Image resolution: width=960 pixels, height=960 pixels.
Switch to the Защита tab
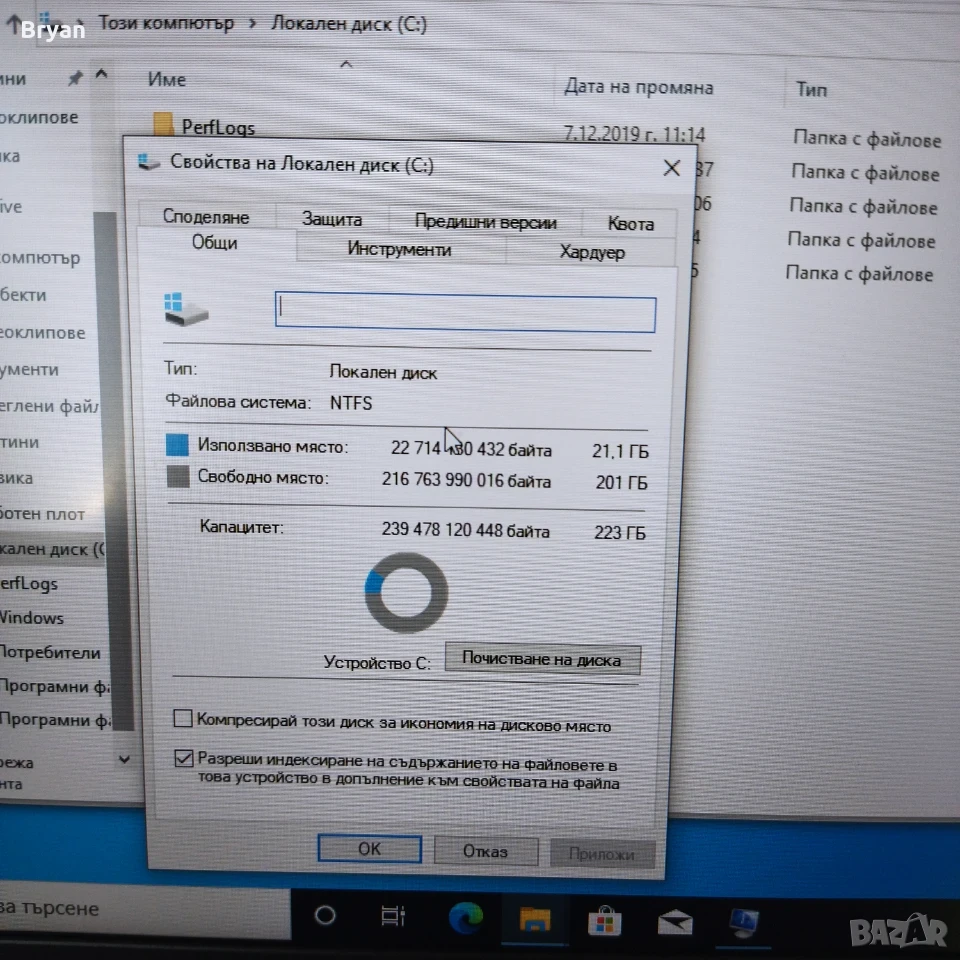pyautogui.click(x=332, y=219)
